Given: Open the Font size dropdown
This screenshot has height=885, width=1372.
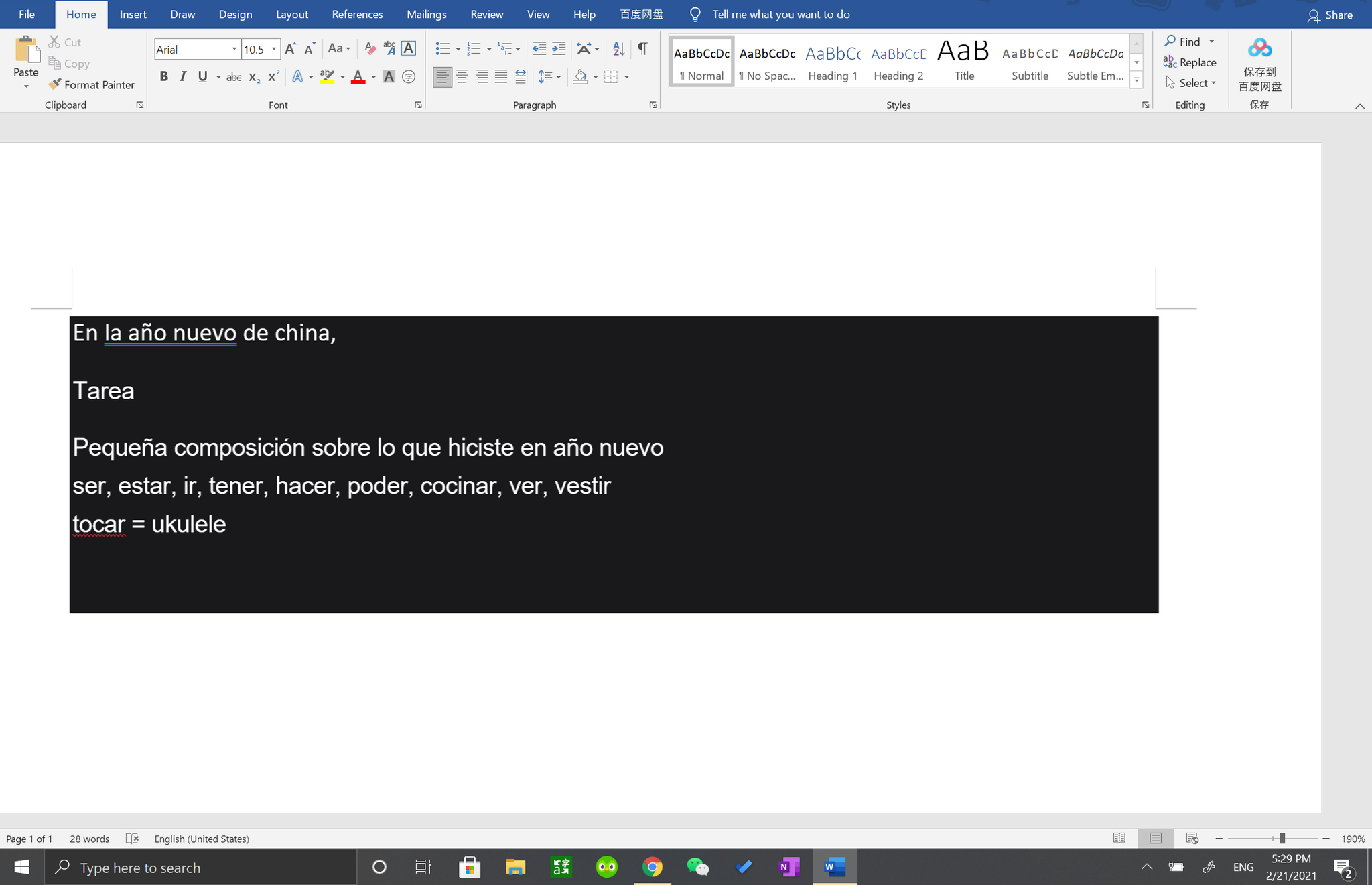Looking at the screenshot, I should click(274, 49).
